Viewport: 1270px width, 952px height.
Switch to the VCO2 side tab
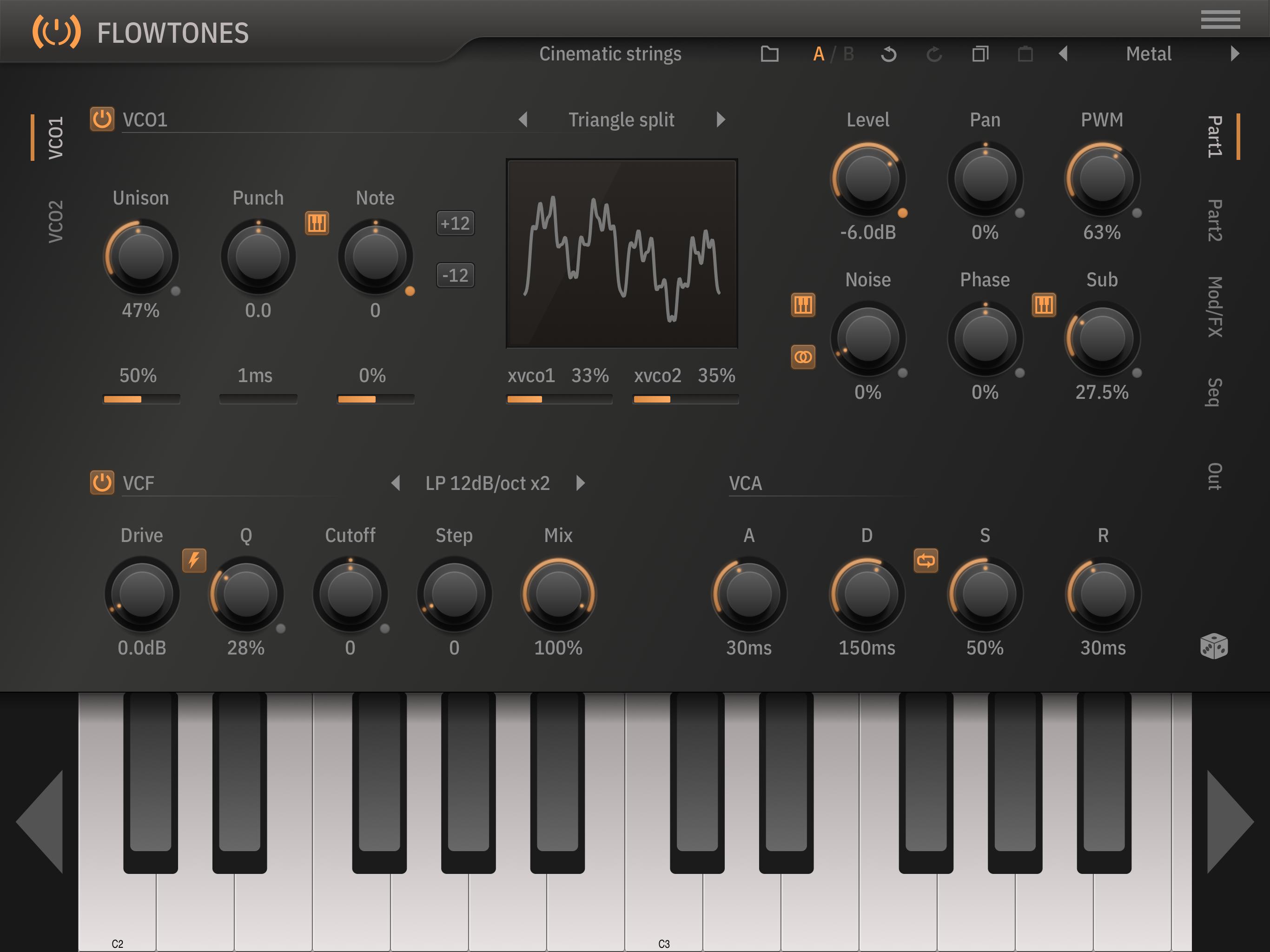(55, 222)
